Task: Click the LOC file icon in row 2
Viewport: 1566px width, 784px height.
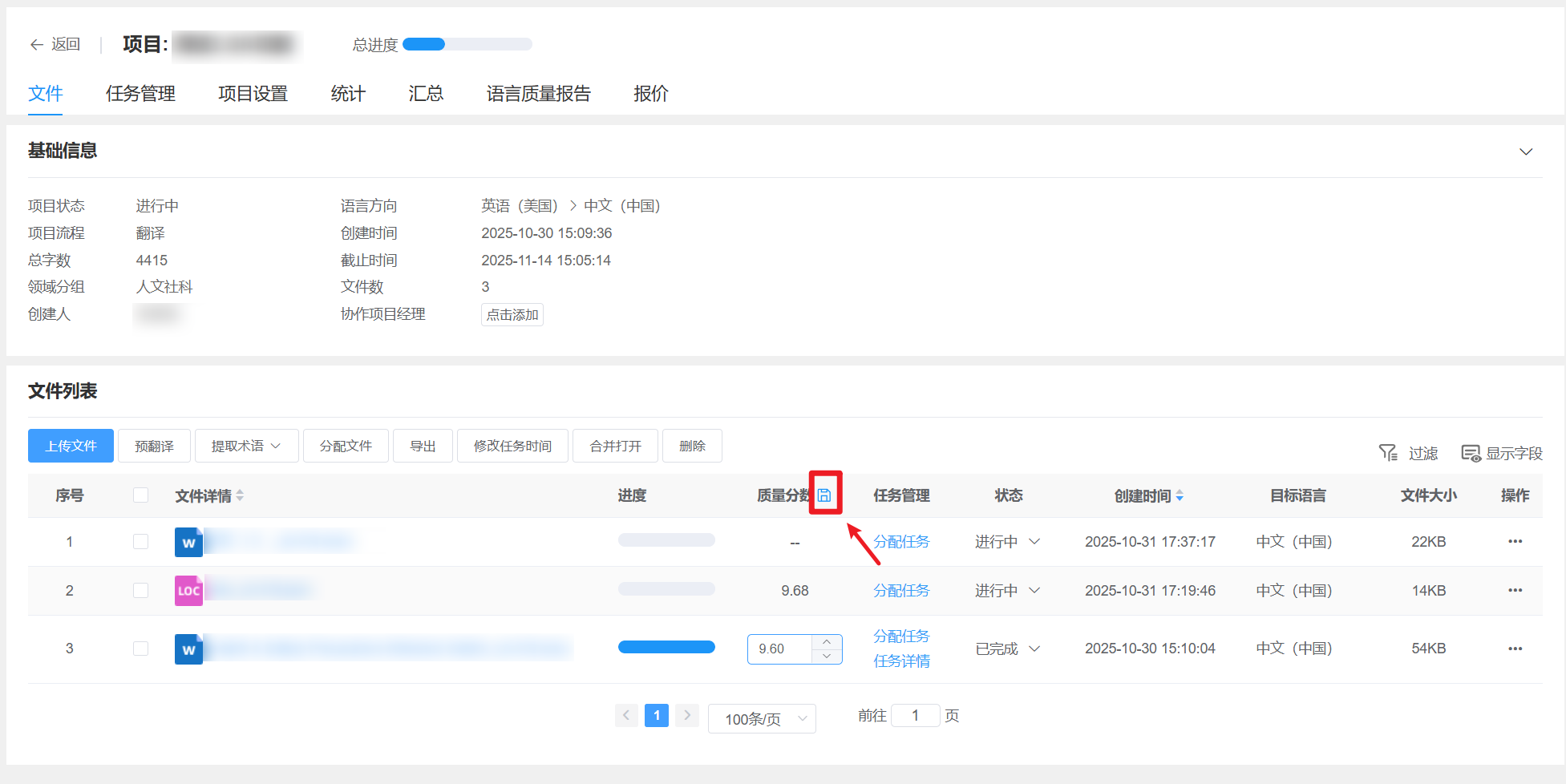Action: tap(188, 591)
